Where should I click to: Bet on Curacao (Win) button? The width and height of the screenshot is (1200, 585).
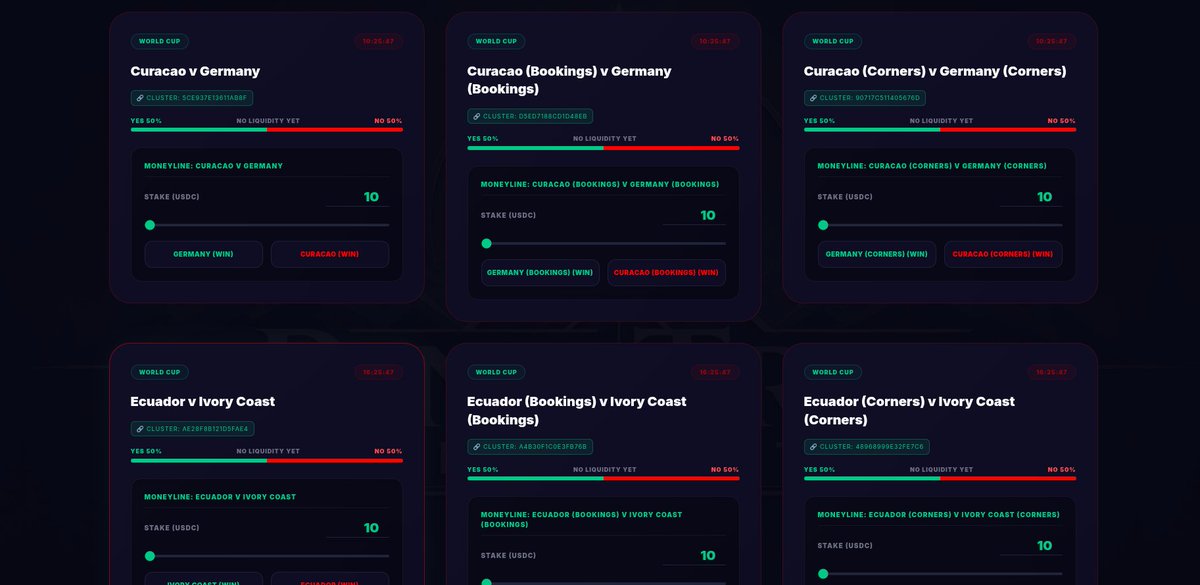click(330, 254)
